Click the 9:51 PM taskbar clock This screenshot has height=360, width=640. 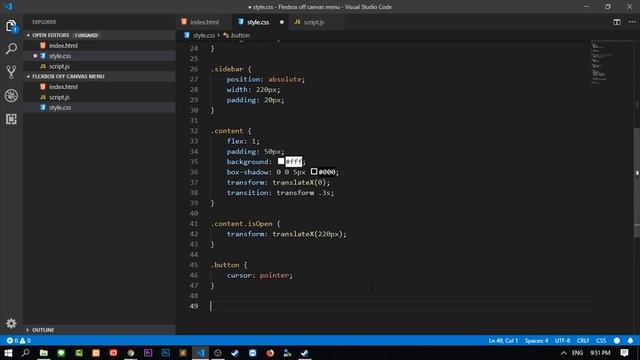[600, 353]
